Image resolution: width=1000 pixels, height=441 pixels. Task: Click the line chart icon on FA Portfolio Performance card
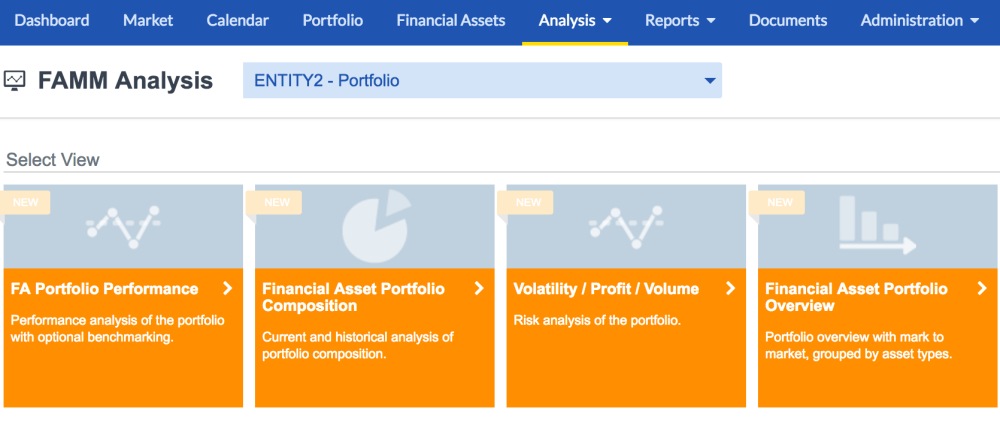[x=123, y=227]
